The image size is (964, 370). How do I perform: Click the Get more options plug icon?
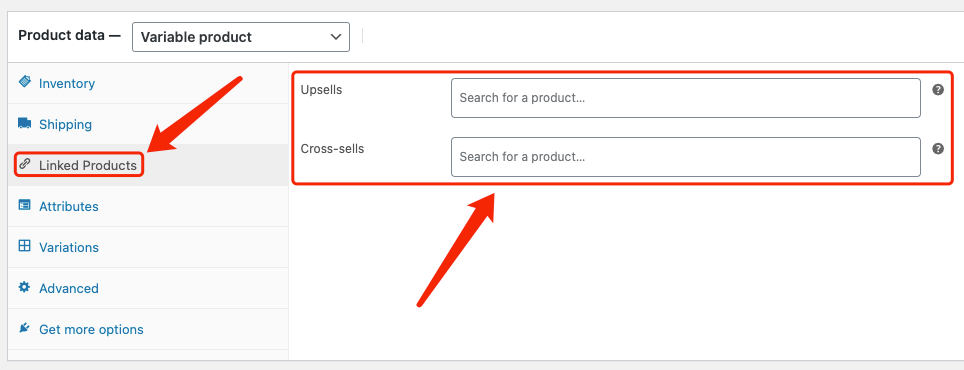point(25,328)
